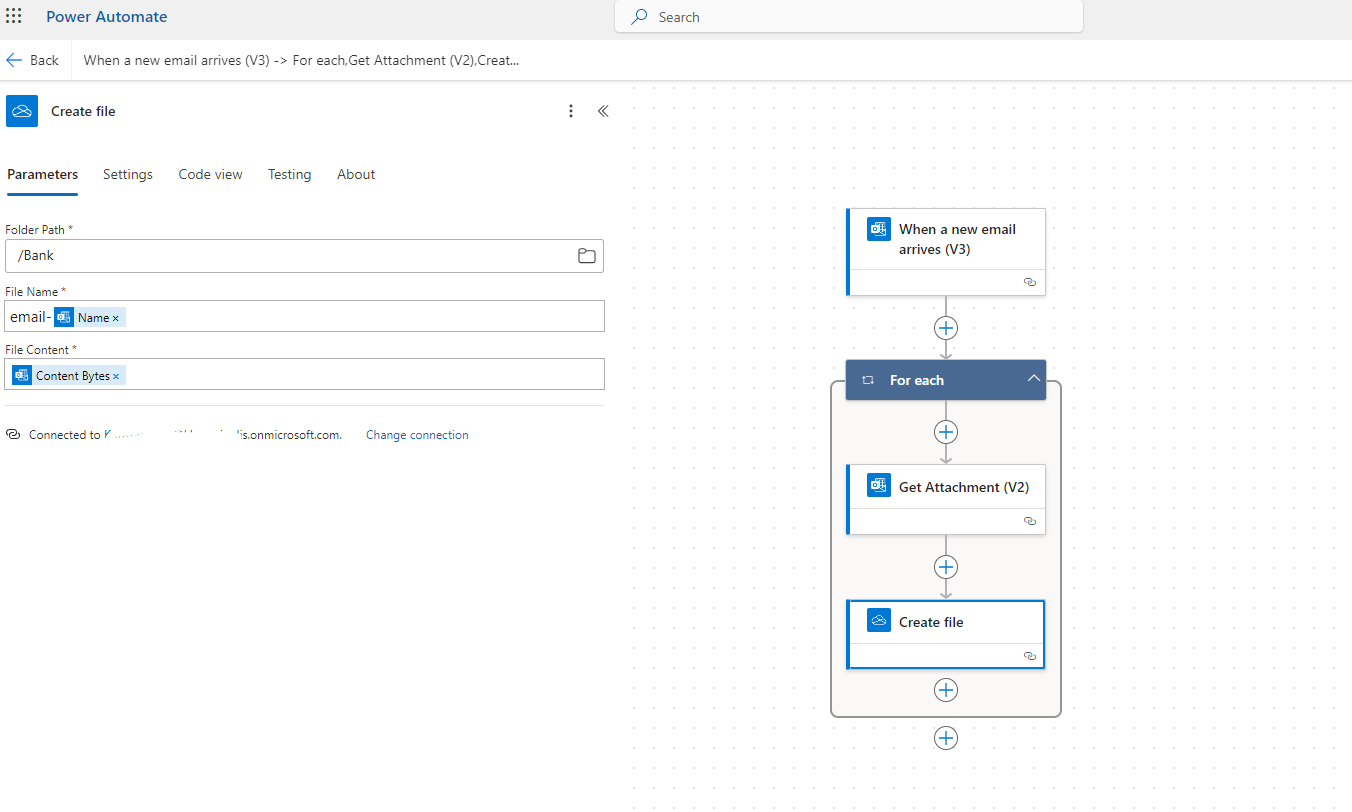Click the Create file panel title
1352x812 pixels.
[83, 111]
